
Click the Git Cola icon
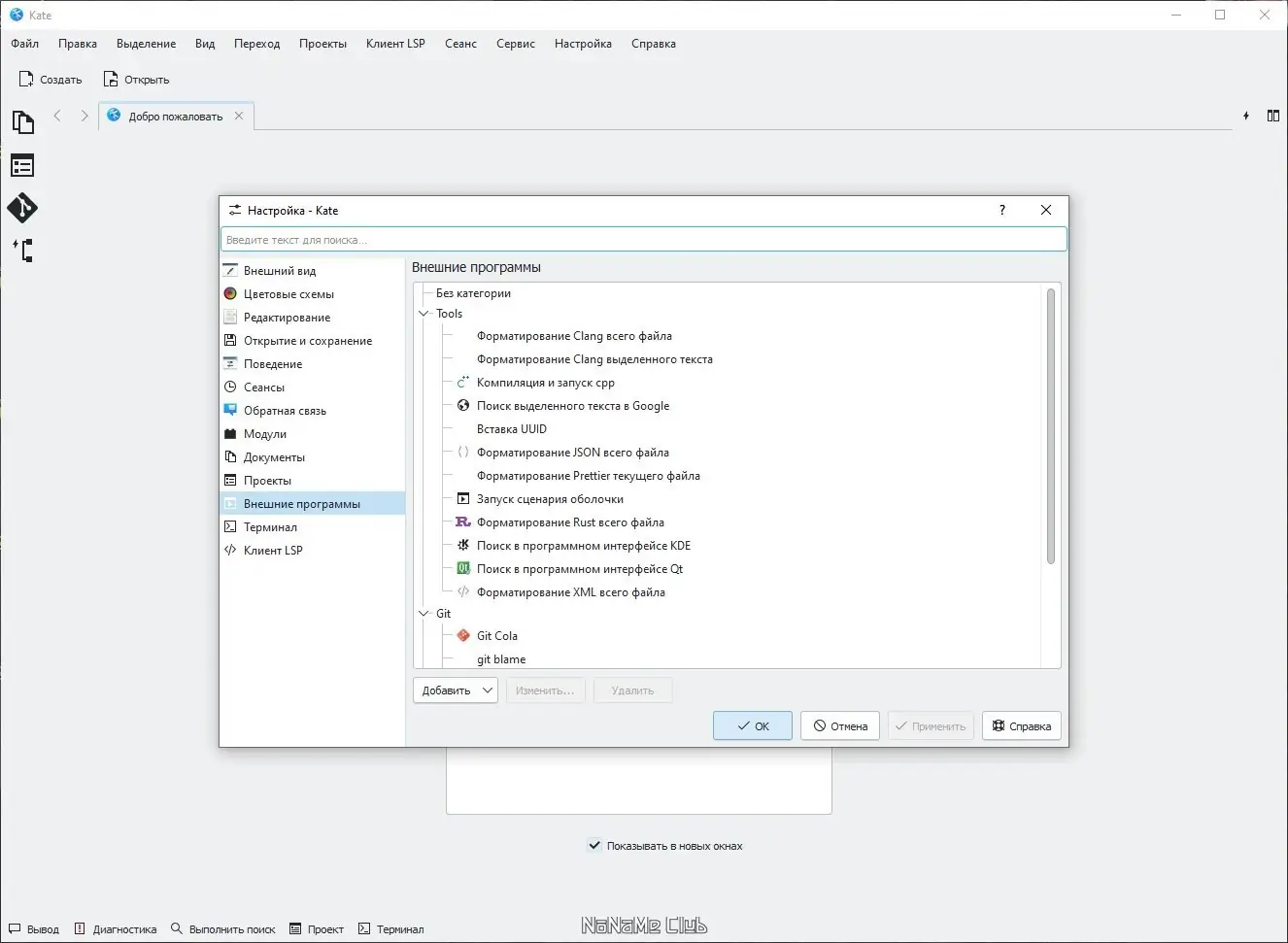click(x=463, y=636)
